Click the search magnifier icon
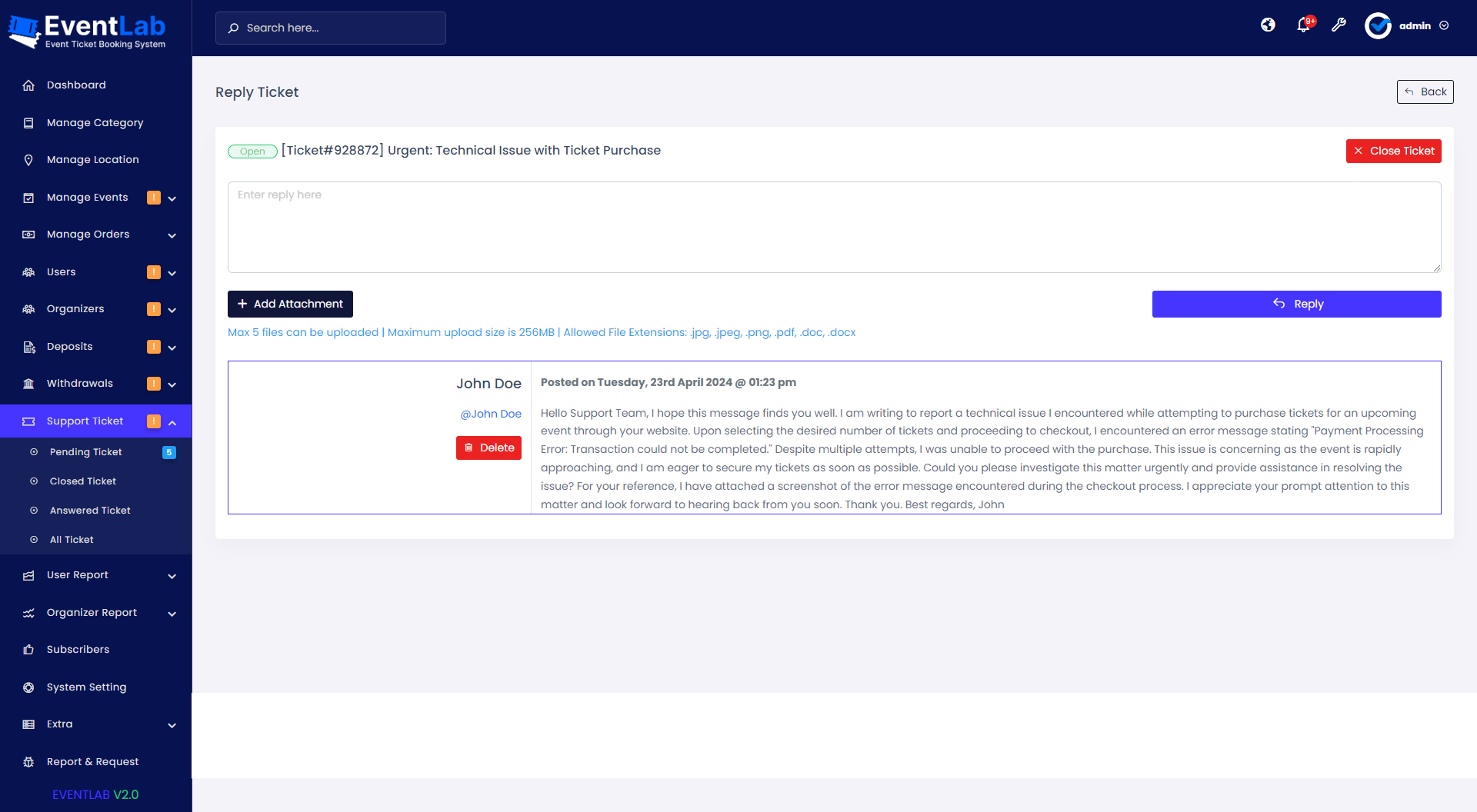The image size is (1477, 812). 234,28
